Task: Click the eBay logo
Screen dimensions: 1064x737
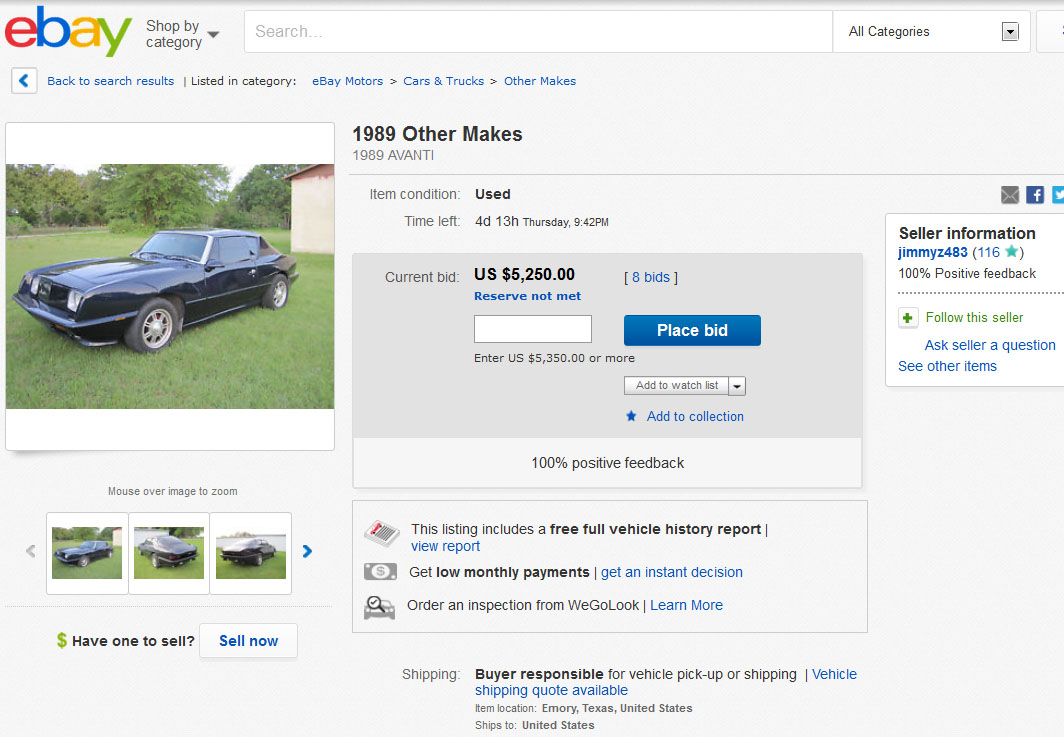Action: pos(68,31)
